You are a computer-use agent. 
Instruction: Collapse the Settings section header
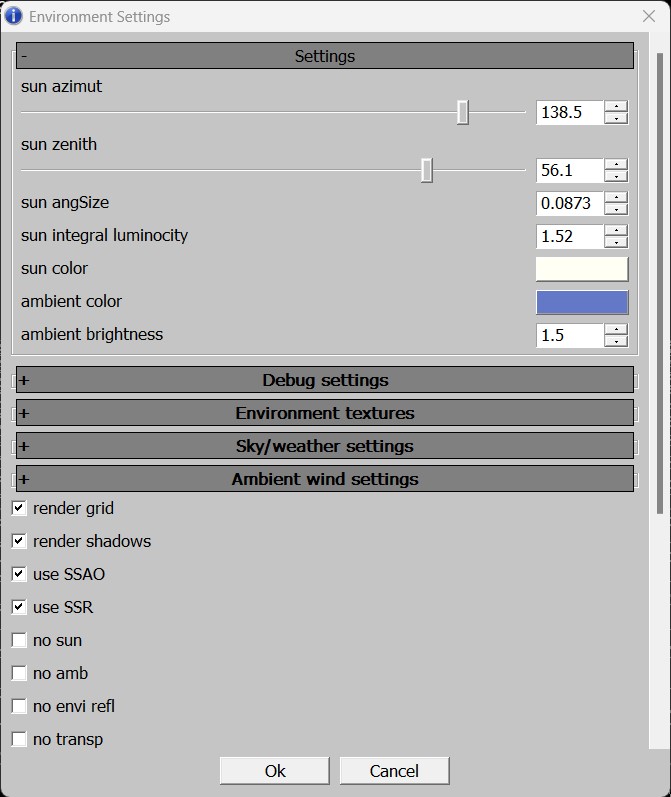(x=325, y=55)
